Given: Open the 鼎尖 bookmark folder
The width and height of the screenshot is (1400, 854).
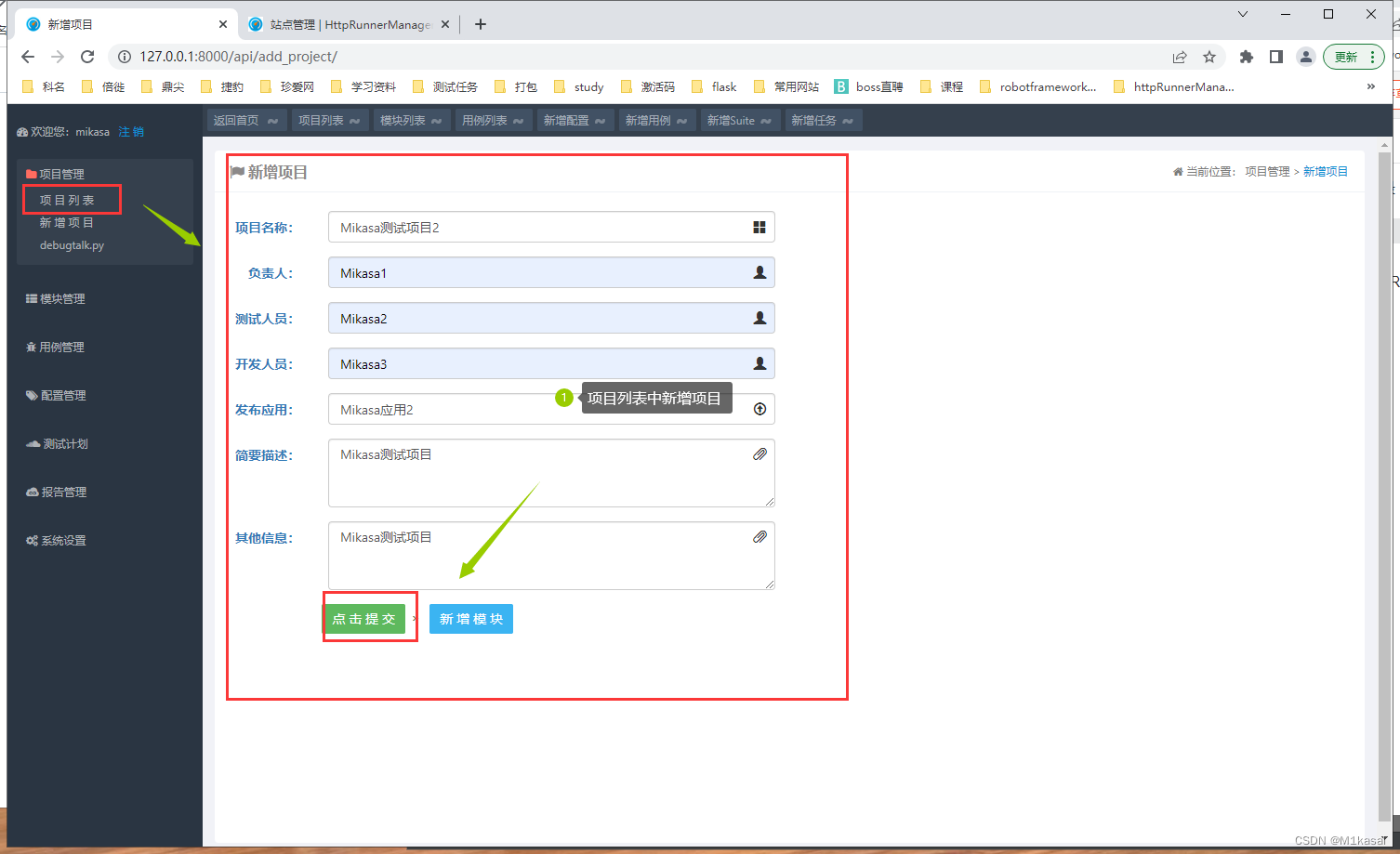Looking at the screenshot, I should [163, 86].
